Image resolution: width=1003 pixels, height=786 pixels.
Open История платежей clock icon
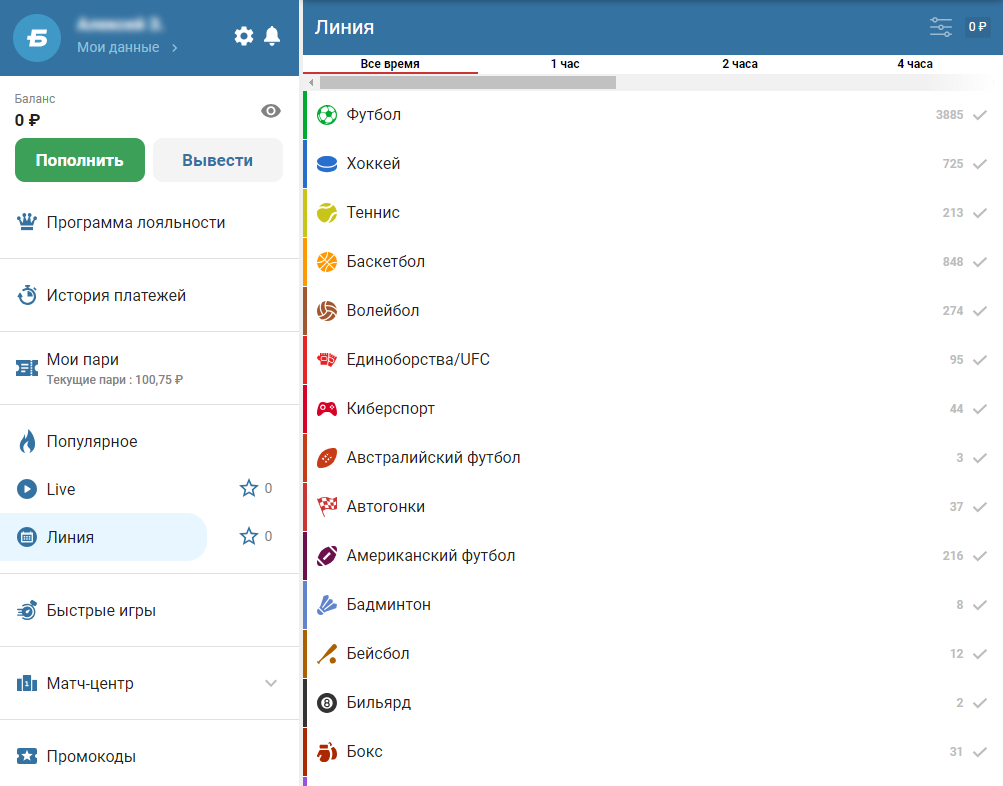(27, 295)
